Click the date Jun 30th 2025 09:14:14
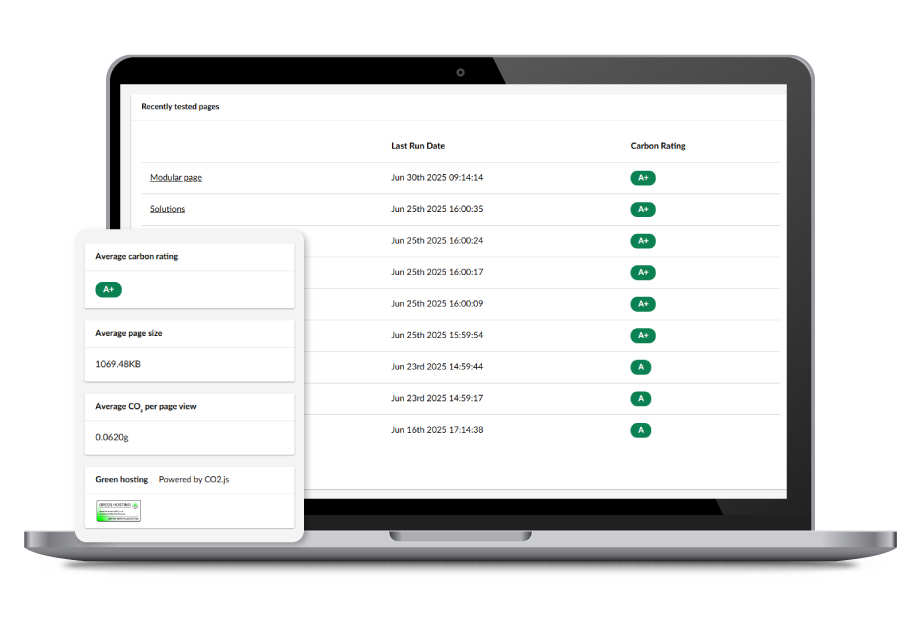Screen dimensions: 920x630 [x=437, y=178]
